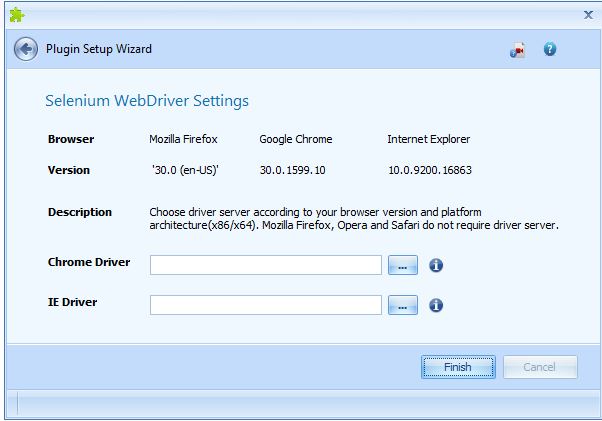Click the 'Internet Explorer' browser label
Viewport: 602px width, 421px height.
(428, 139)
